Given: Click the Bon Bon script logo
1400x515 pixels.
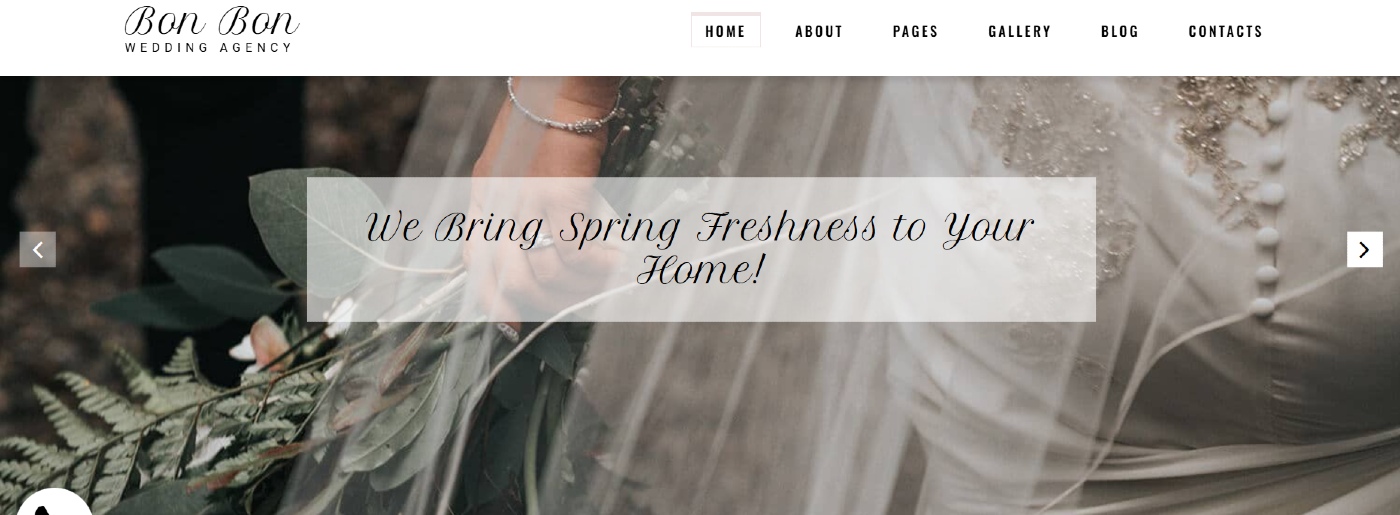Looking at the screenshot, I should coord(211,22).
